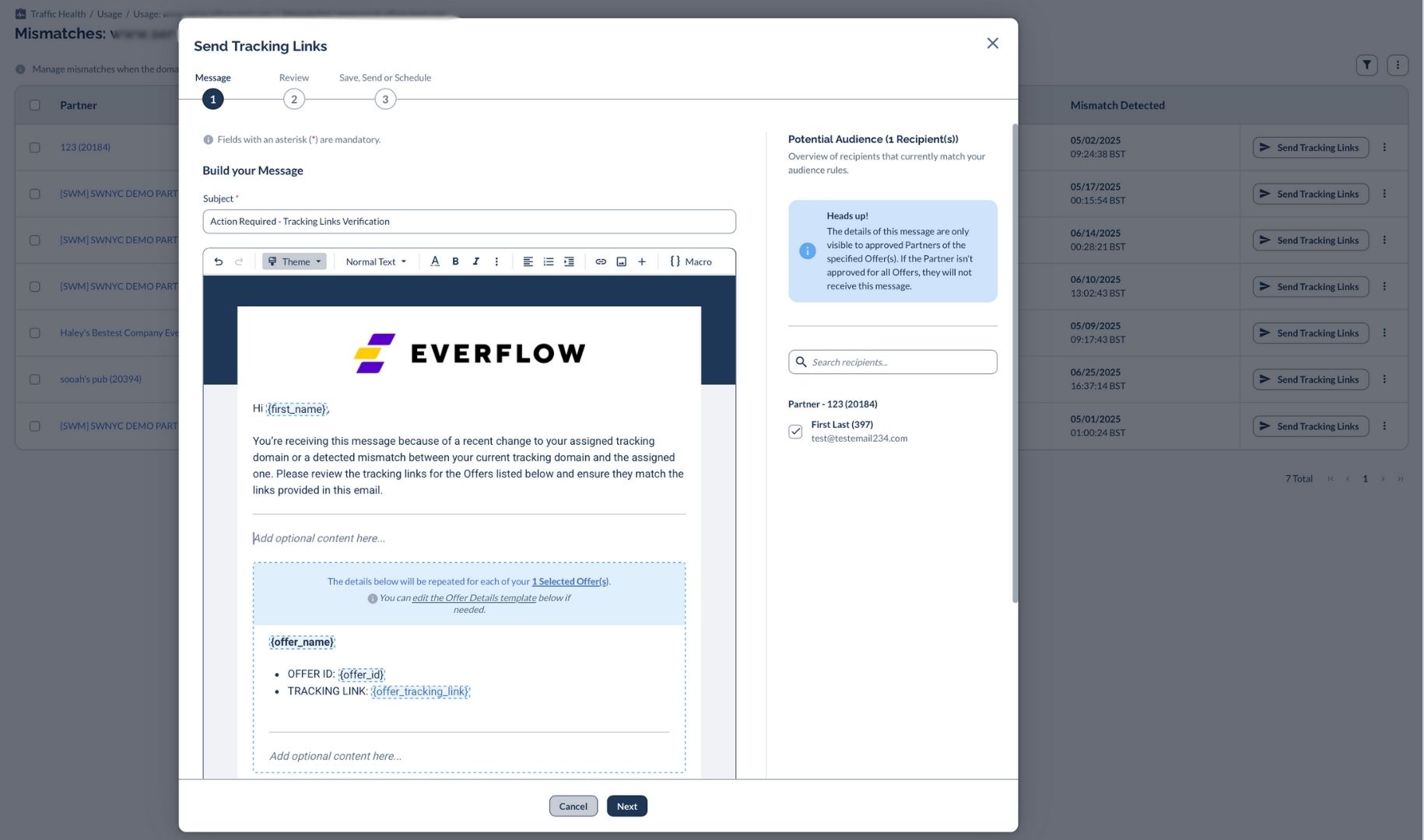
Task: Go to step 2 Review
Action: 294,100
